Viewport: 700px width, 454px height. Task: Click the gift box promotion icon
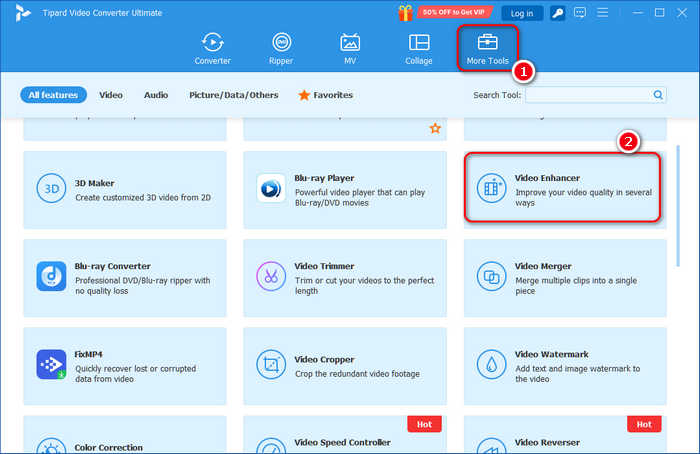405,13
